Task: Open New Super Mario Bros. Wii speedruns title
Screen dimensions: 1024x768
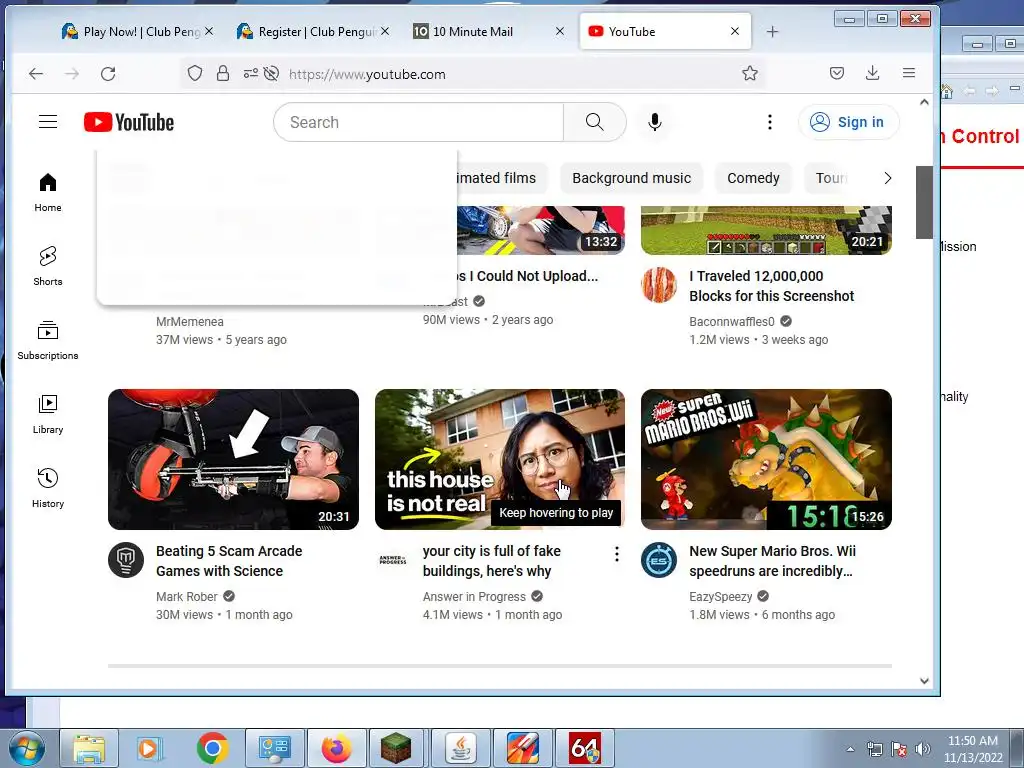Action: pos(773,561)
